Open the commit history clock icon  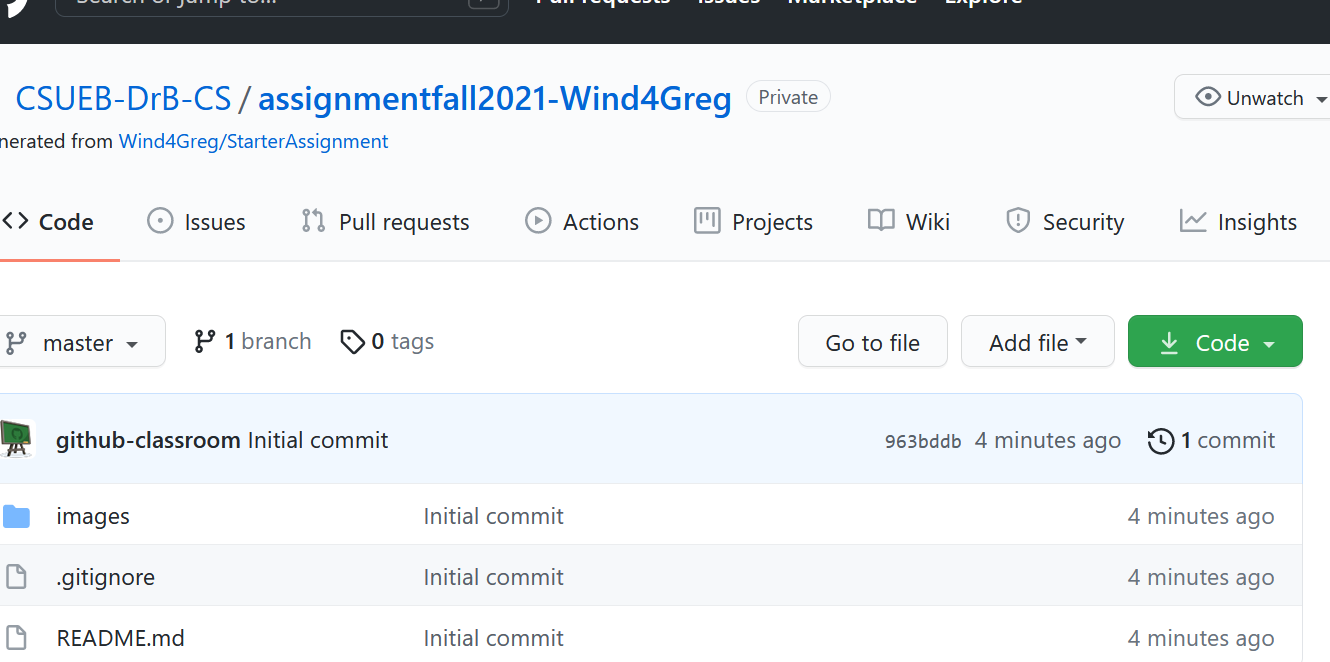point(1162,440)
